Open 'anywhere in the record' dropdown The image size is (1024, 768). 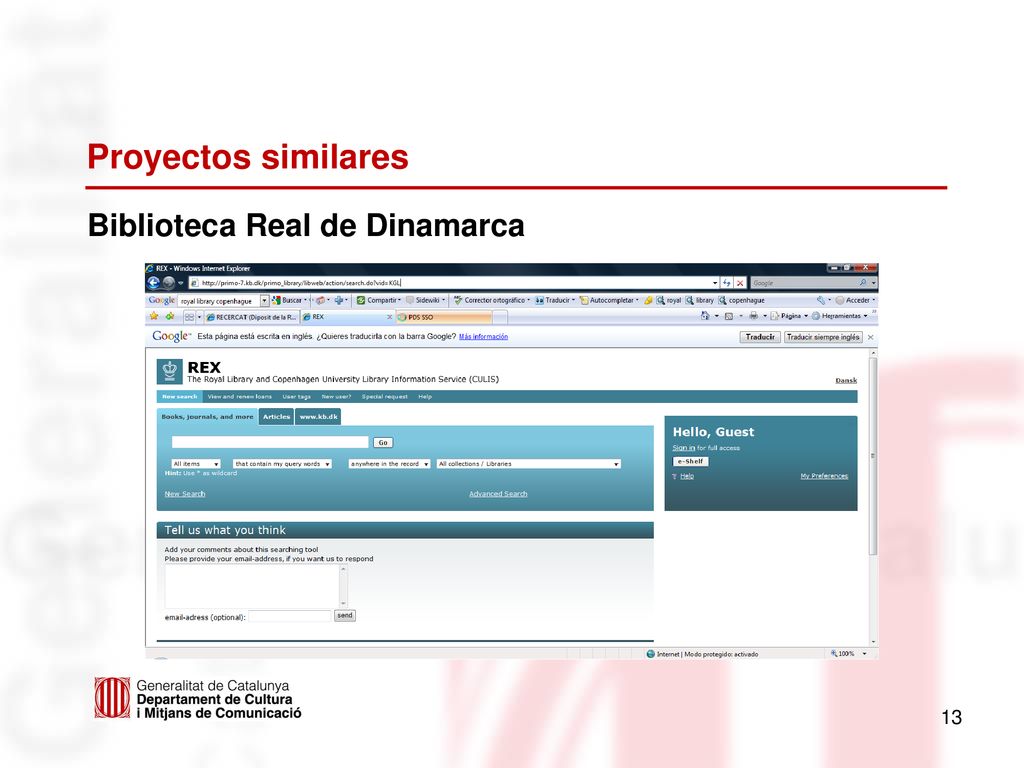389,464
